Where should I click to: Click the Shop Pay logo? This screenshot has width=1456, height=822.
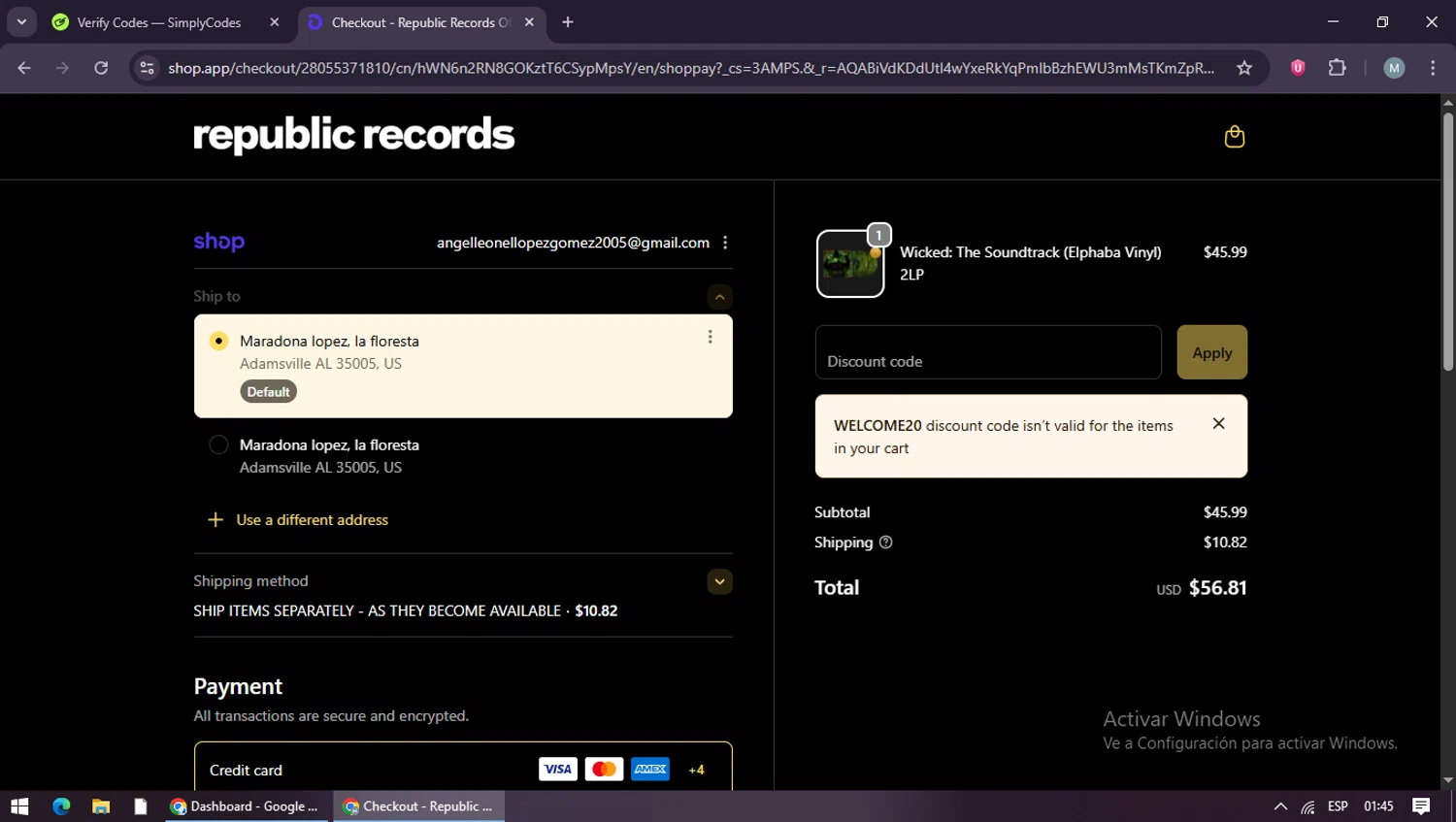click(219, 242)
